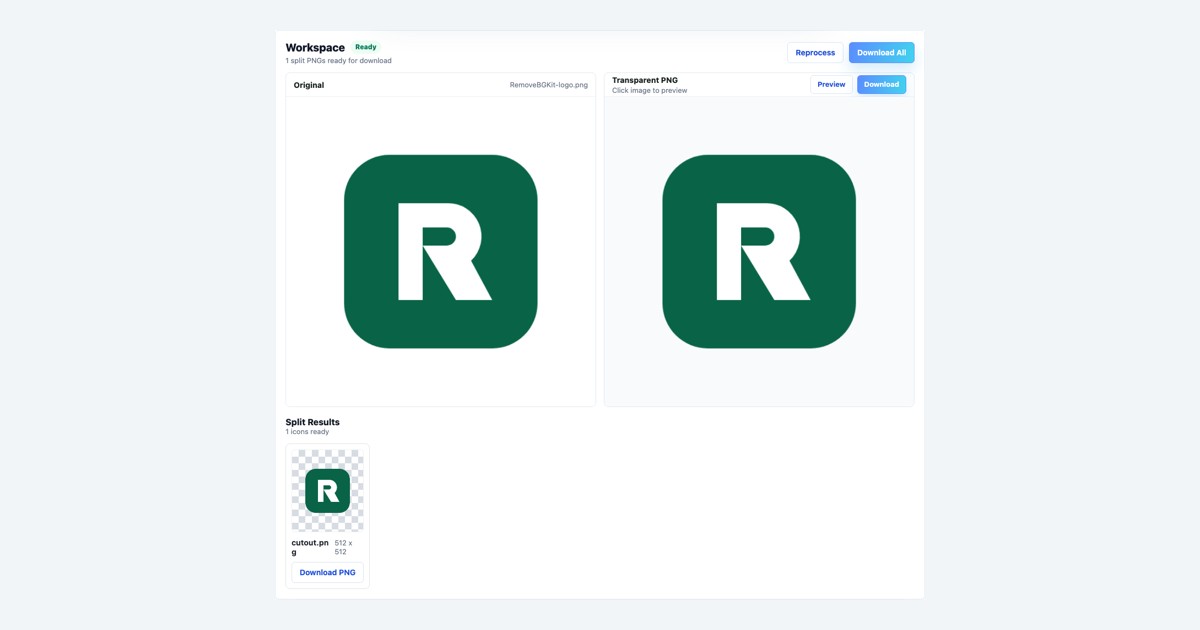Image resolution: width=1200 pixels, height=630 pixels.
Task: Click the transparent PNG logo image to preview
Action: (x=759, y=251)
